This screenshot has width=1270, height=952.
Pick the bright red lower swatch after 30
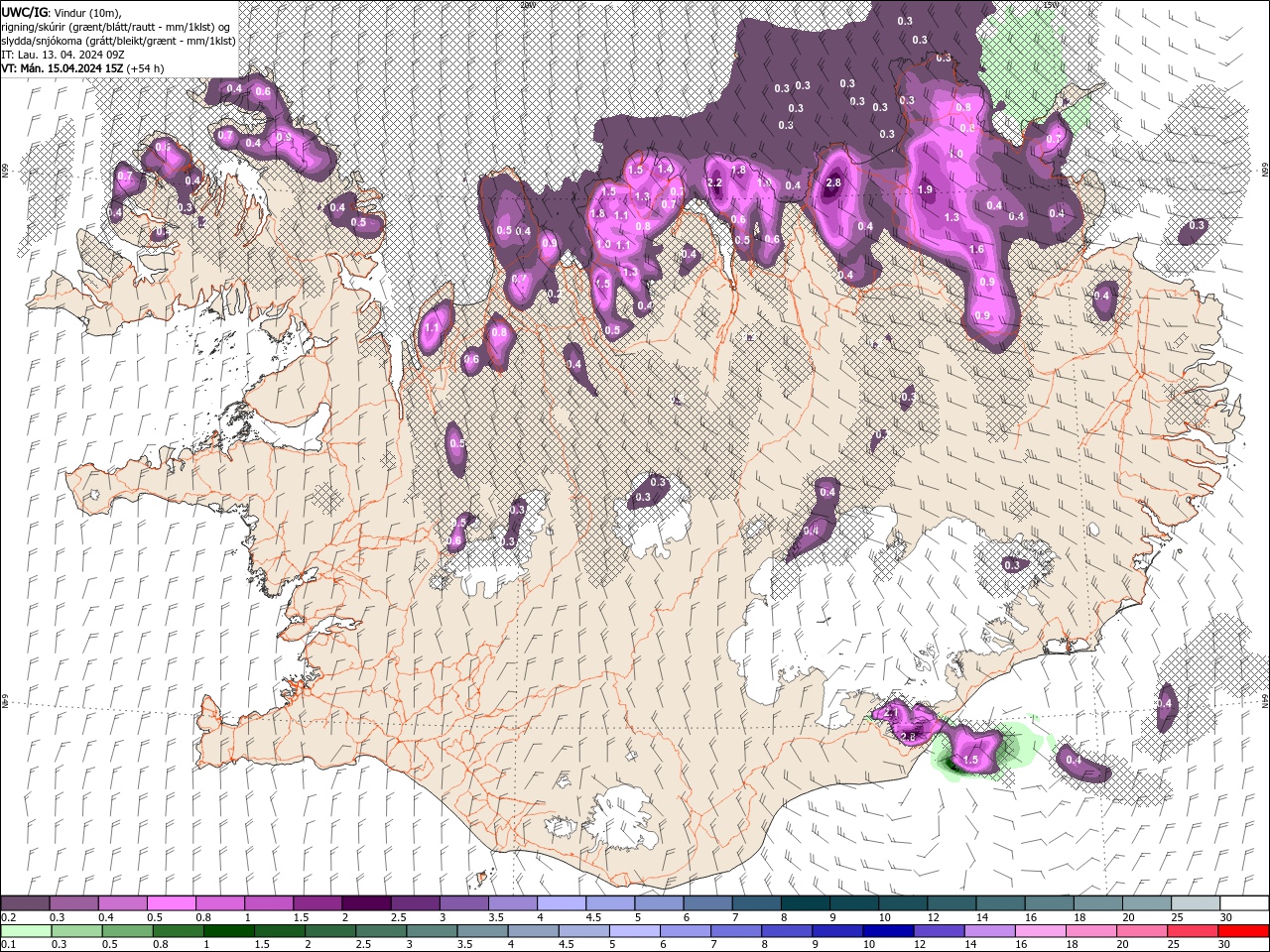[1242, 930]
